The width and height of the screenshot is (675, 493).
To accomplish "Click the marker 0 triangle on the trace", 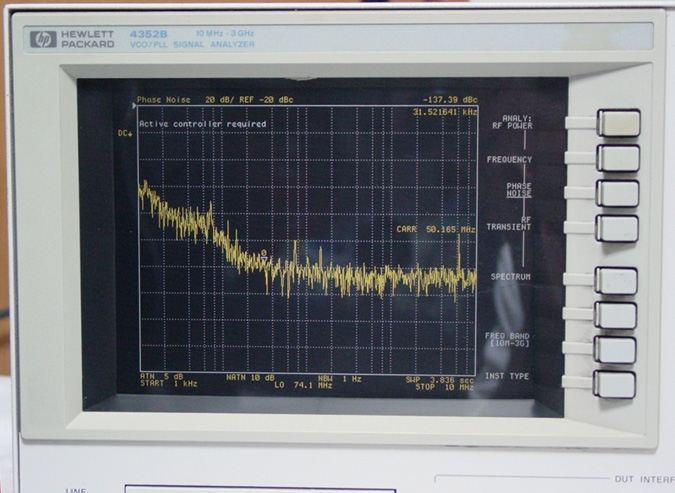I will 264,260.
